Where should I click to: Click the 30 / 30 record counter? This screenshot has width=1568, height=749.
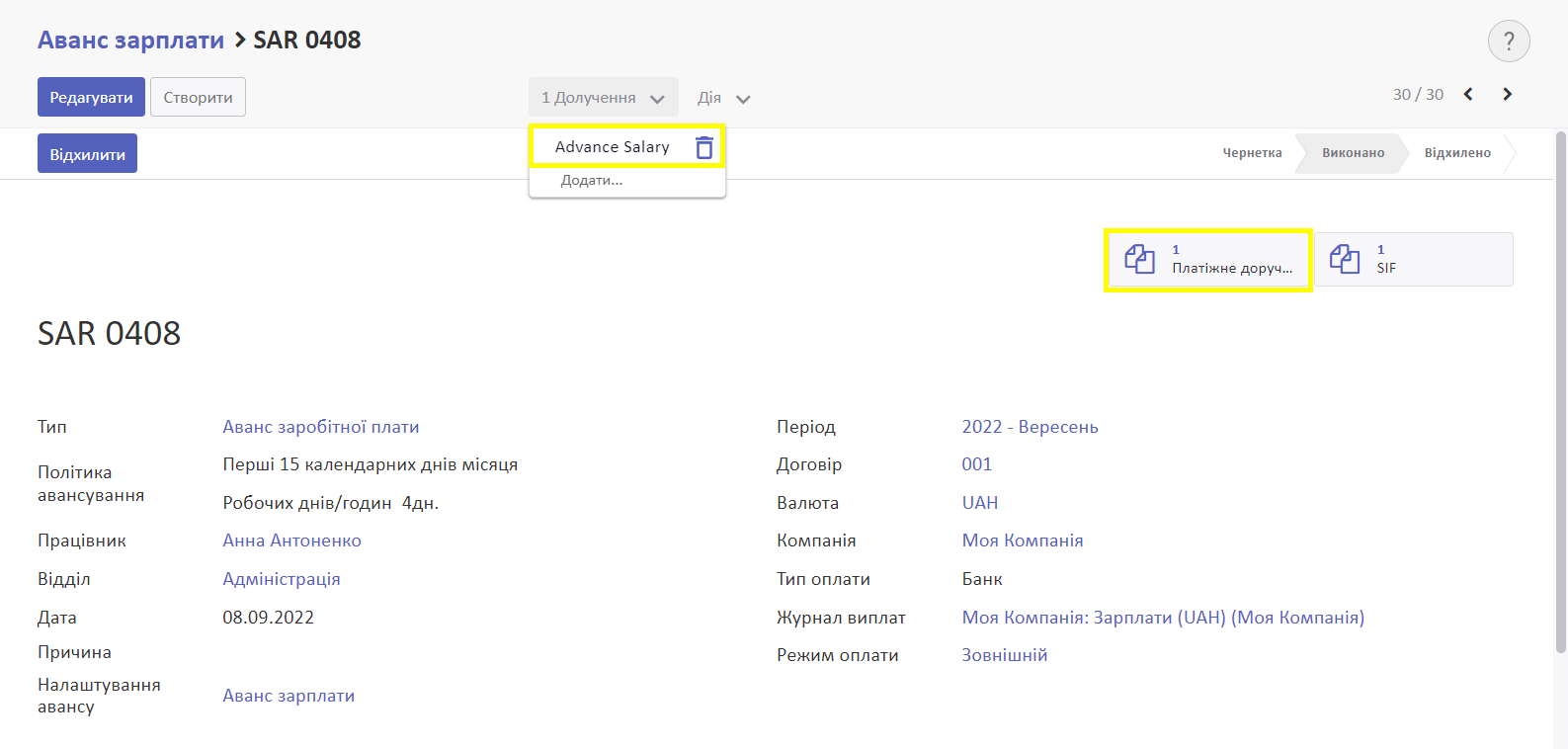pos(1418,95)
